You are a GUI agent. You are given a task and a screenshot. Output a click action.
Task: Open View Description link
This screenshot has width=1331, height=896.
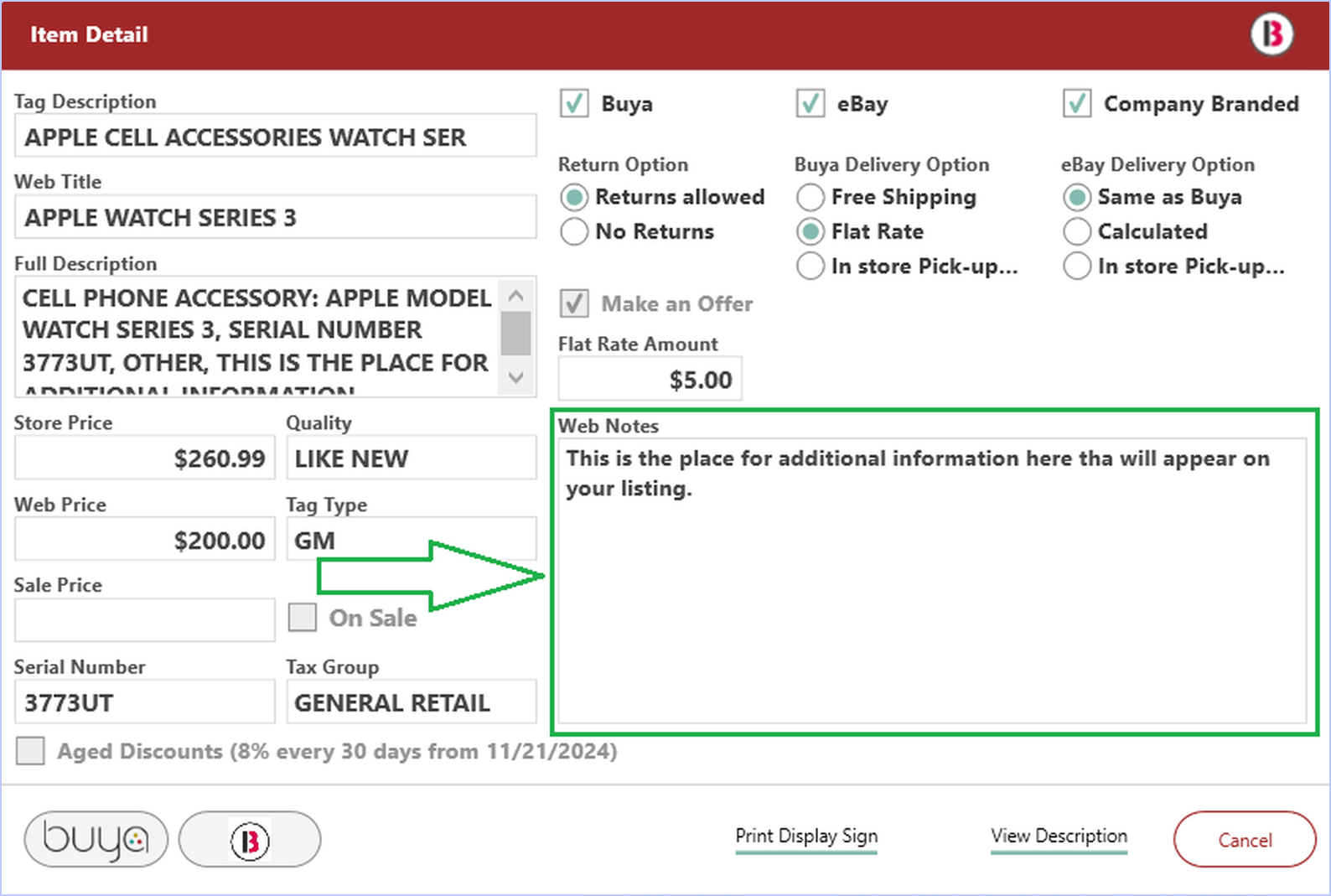click(1059, 836)
